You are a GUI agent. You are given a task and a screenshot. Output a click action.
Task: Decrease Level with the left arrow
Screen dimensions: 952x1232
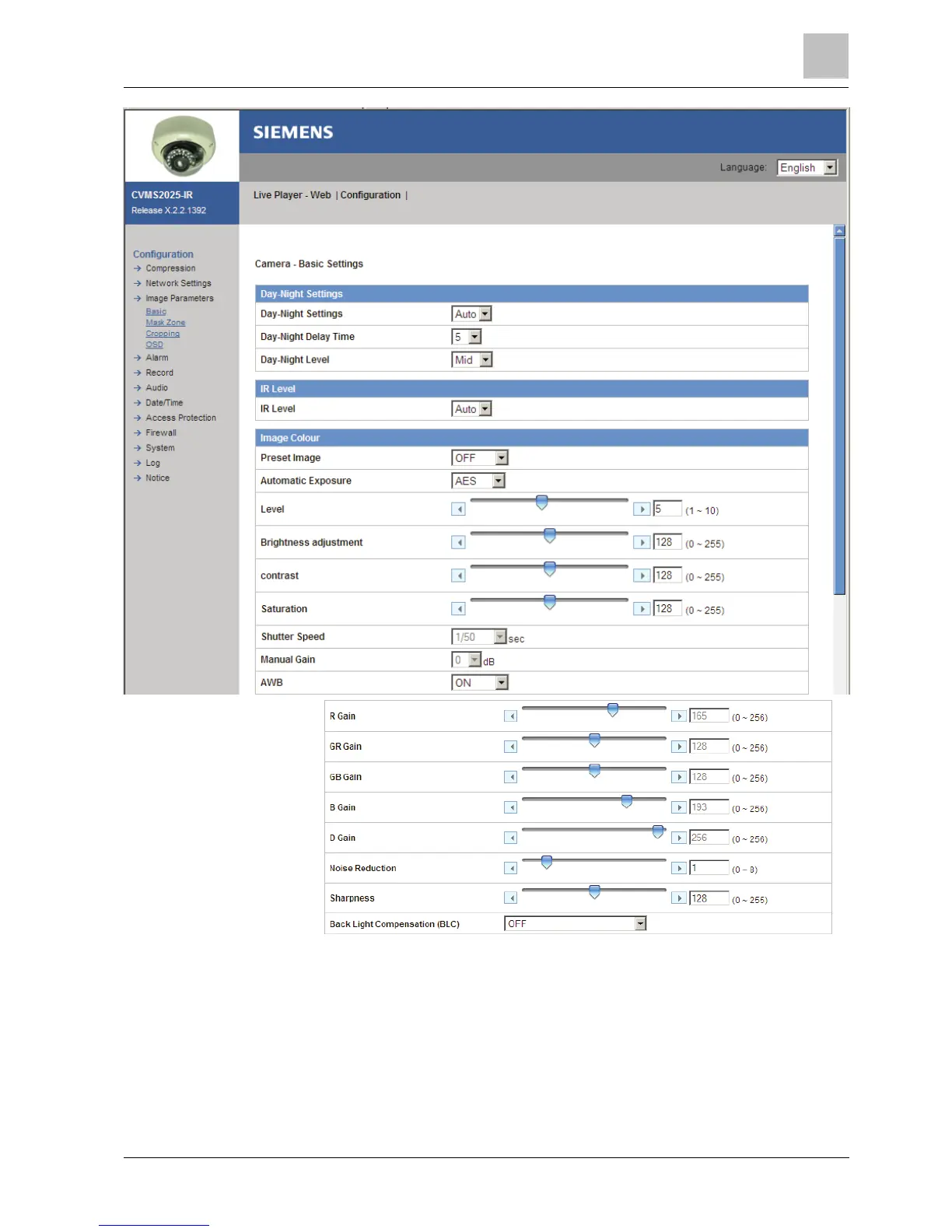click(459, 509)
